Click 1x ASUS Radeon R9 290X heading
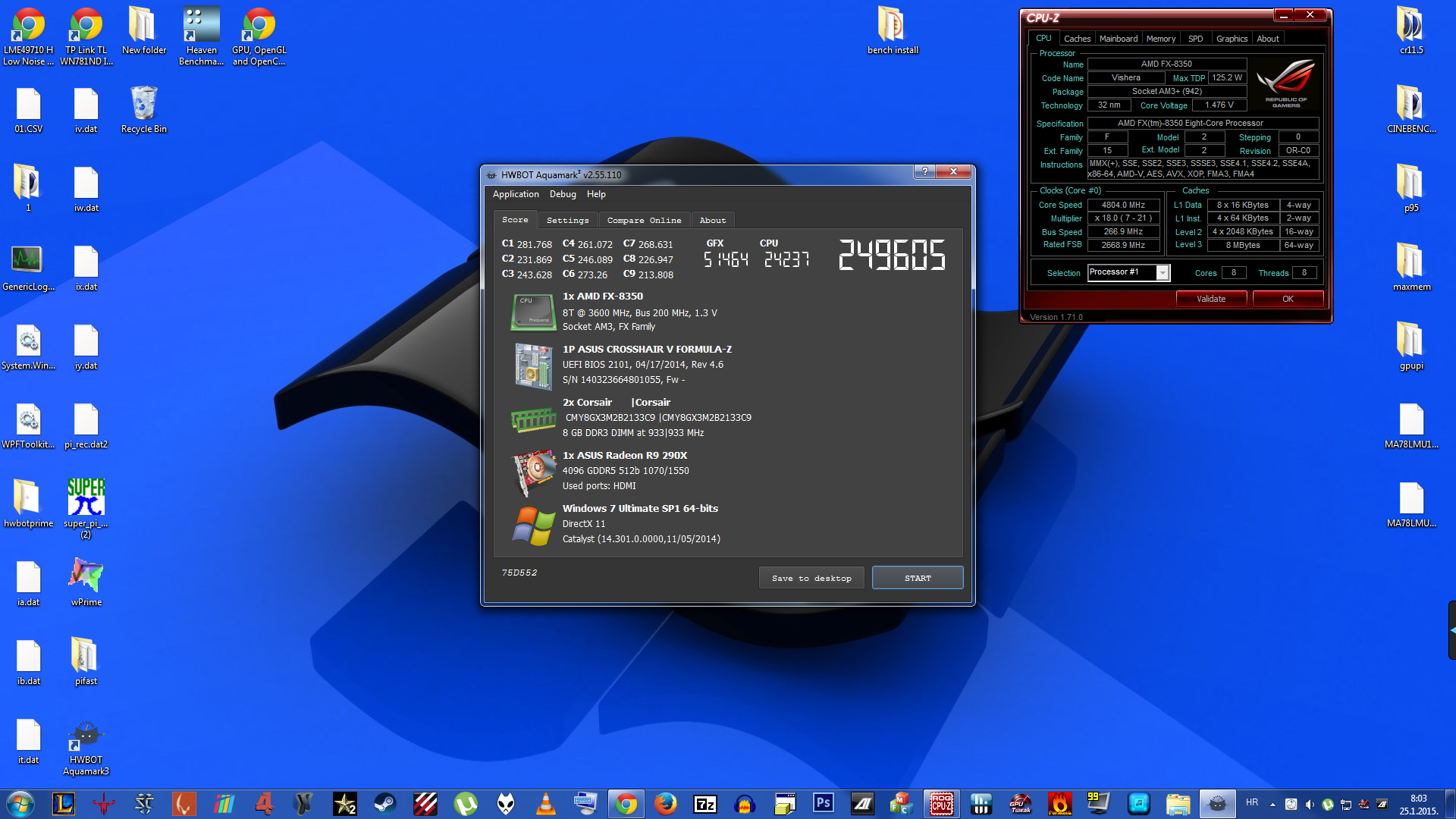The width and height of the screenshot is (1456, 819). tap(625, 455)
